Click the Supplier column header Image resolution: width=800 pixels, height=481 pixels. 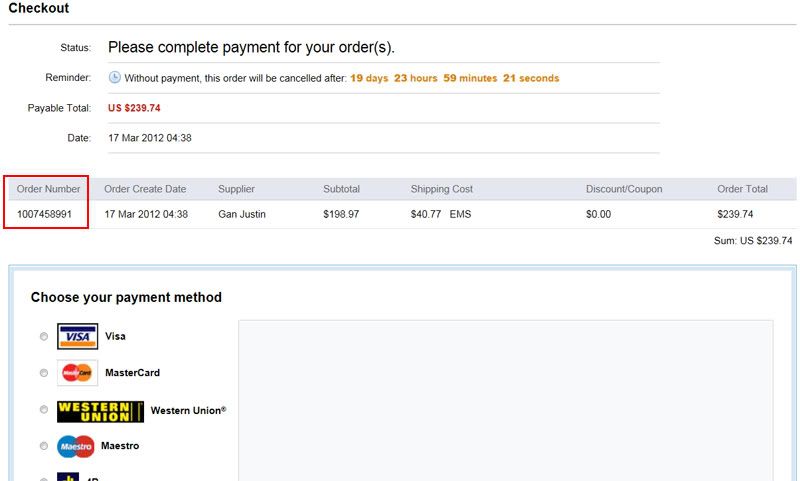point(236,189)
